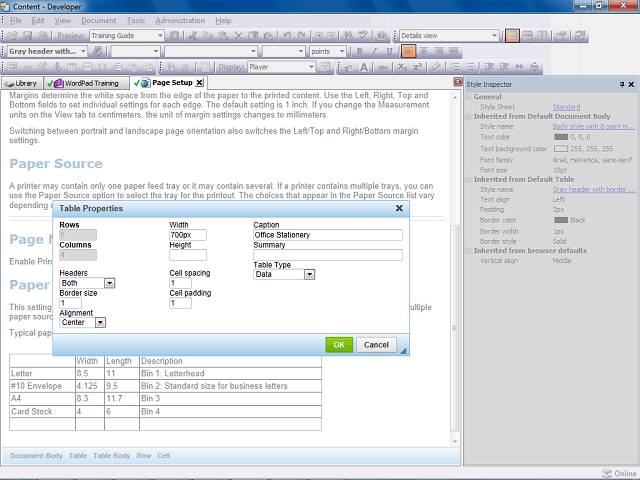Toggle right text alignment

click(x=439, y=51)
